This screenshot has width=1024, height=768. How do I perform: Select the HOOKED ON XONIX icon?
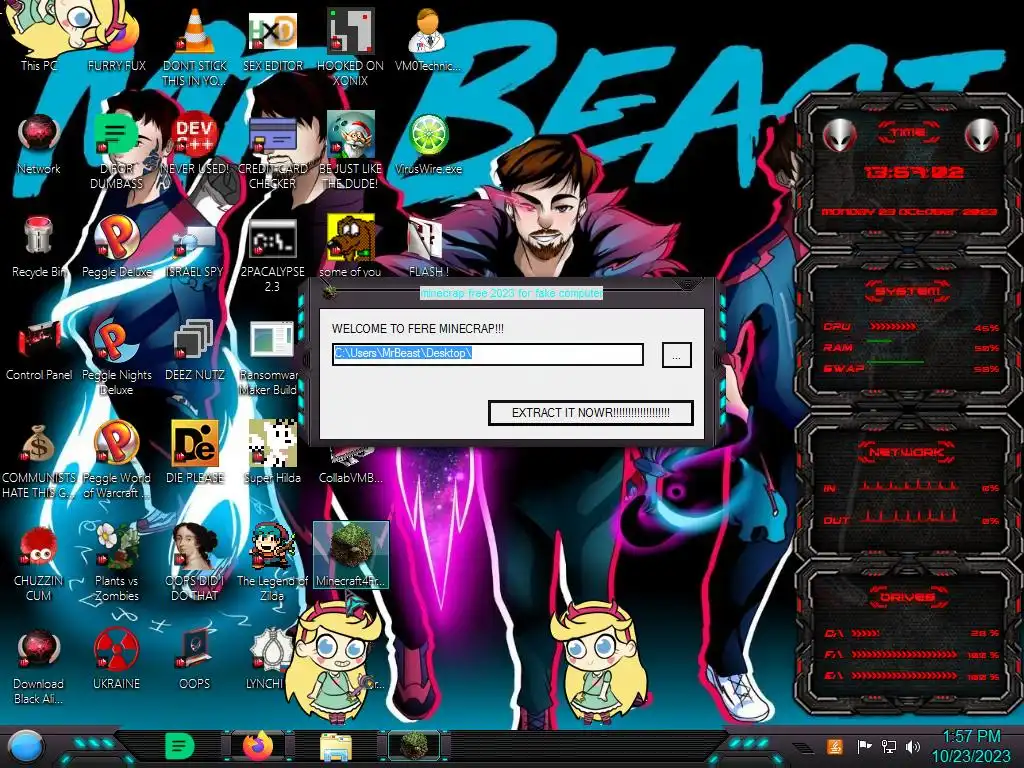pyautogui.click(x=350, y=46)
